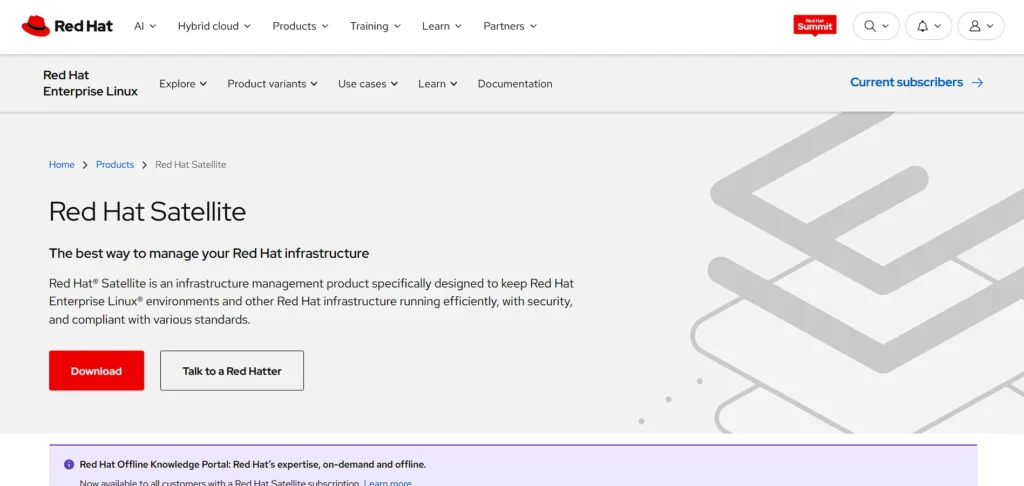Open the Use cases submenu

tap(367, 84)
